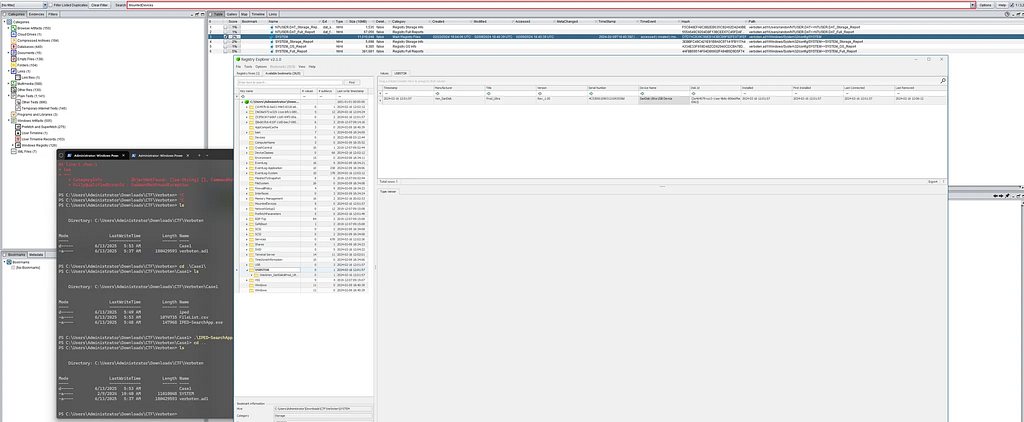Open the Tools menu in Registry Explorer
The image size is (1024, 422).
248,67
